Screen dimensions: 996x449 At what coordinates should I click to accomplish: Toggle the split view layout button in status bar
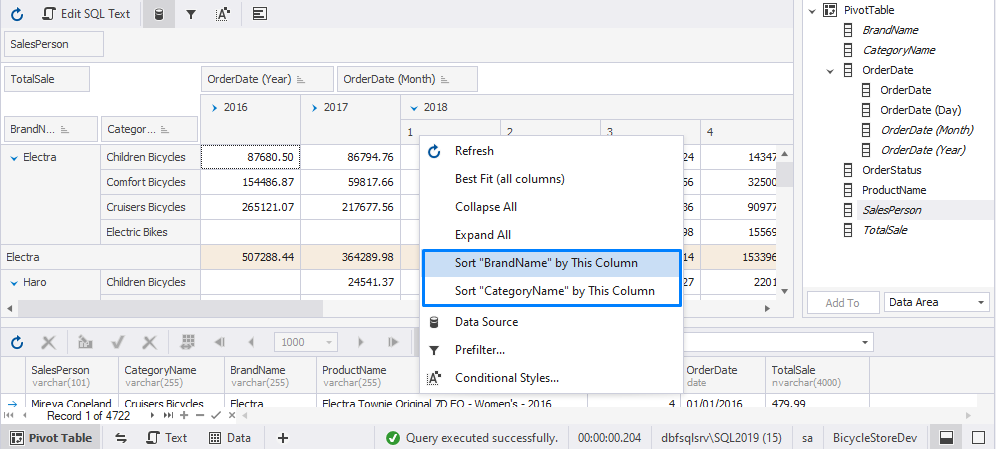point(945,438)
